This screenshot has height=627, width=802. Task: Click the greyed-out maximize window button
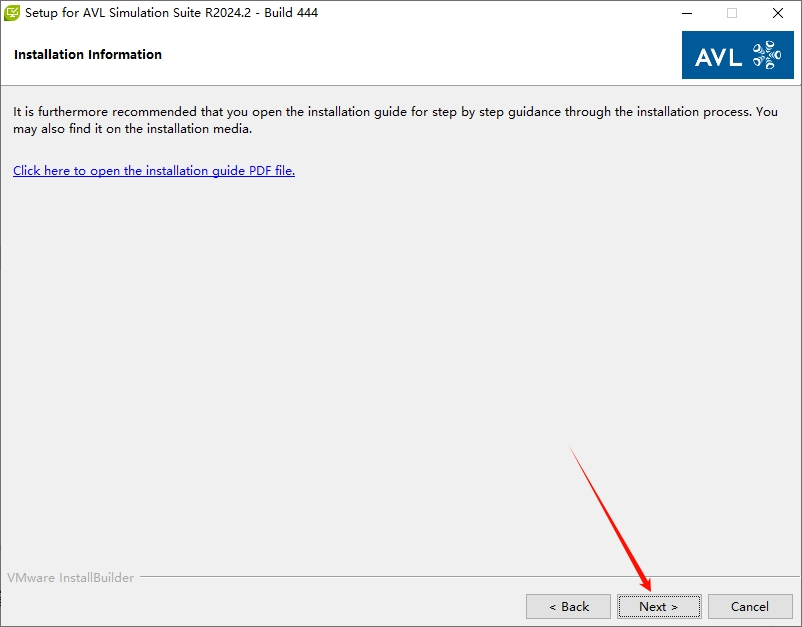(732, 14)
